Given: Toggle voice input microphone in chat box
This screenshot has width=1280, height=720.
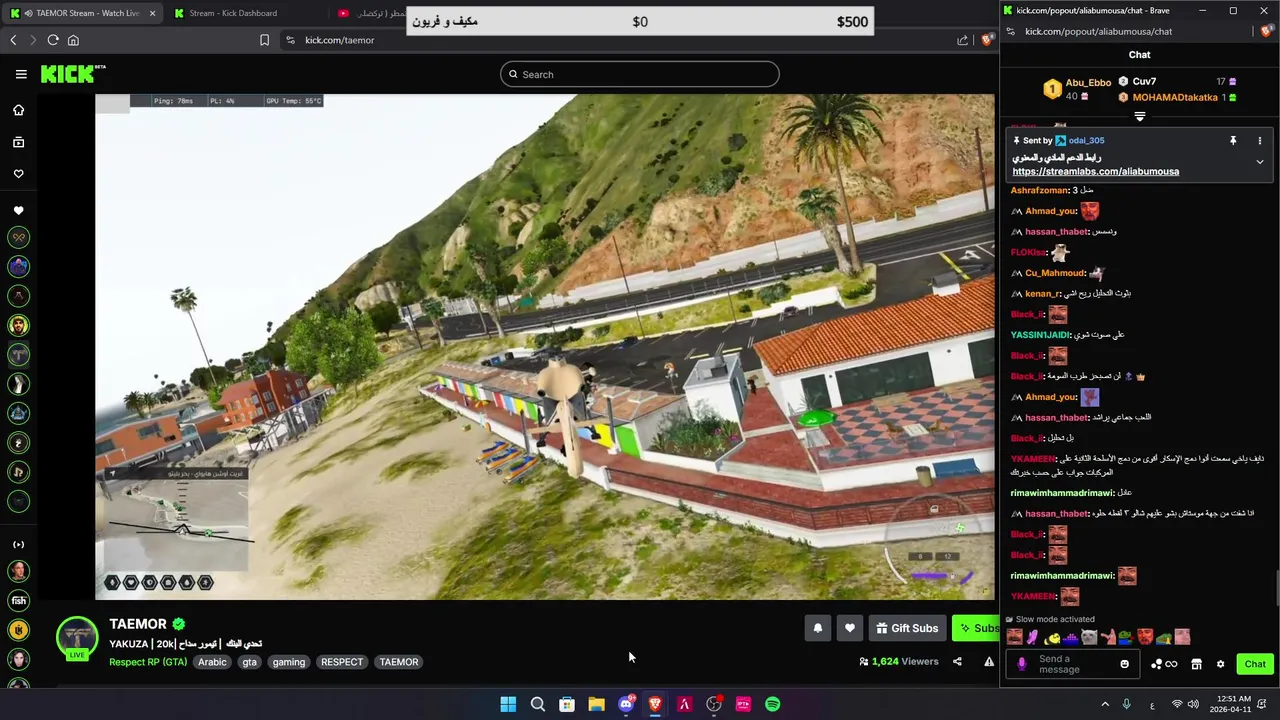Looking at the screenshot, I should 1021,664.
